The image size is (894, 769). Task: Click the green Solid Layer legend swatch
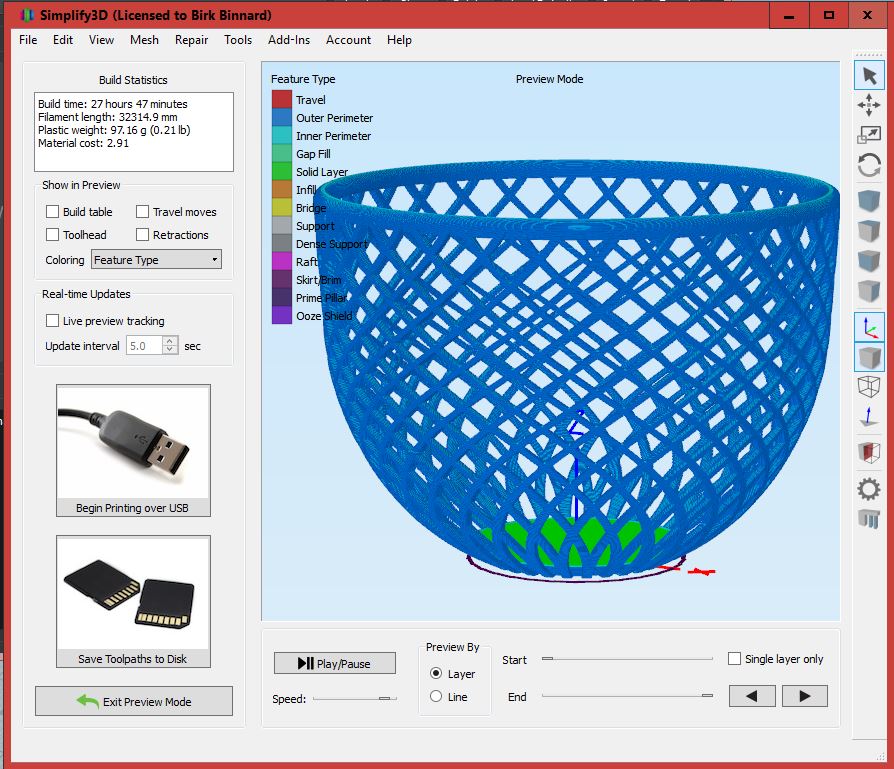tap(282, 171)
